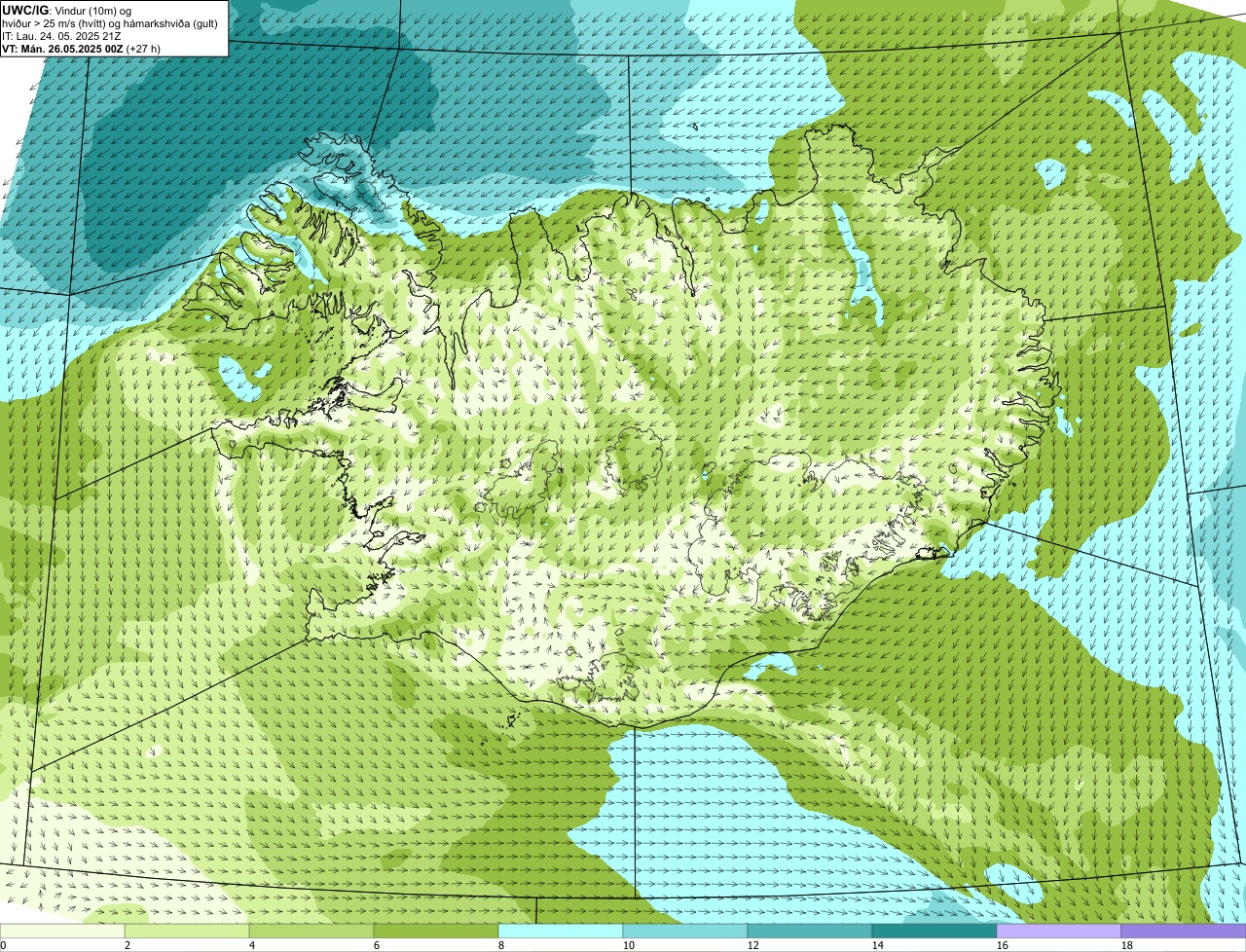The image size is (1246, 952).
Task: Click the 16–18 m/s light purple legend swatch
Action: (x=1059, y=931)
